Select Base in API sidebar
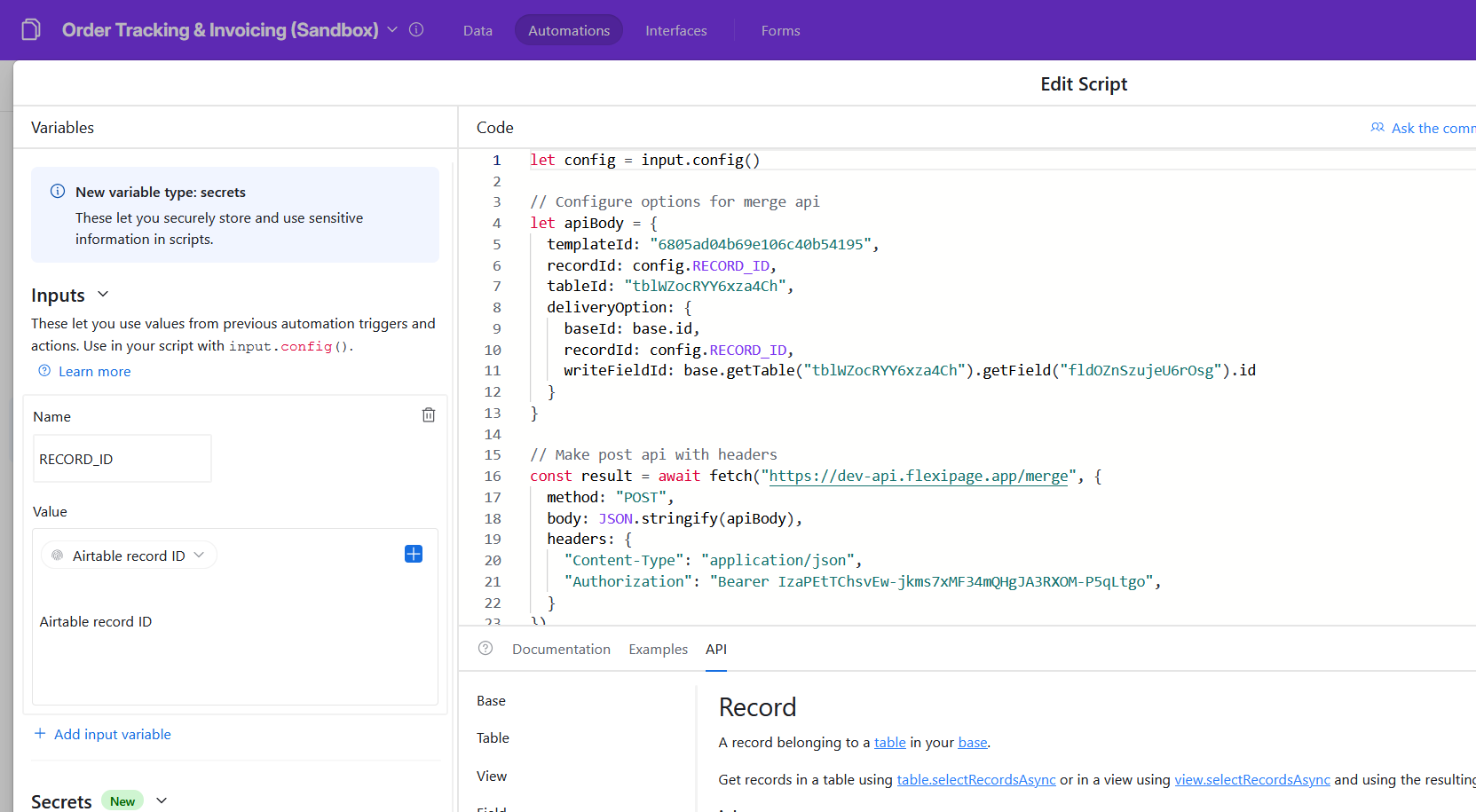The image size is (1476, 812). tap(491, 700)
